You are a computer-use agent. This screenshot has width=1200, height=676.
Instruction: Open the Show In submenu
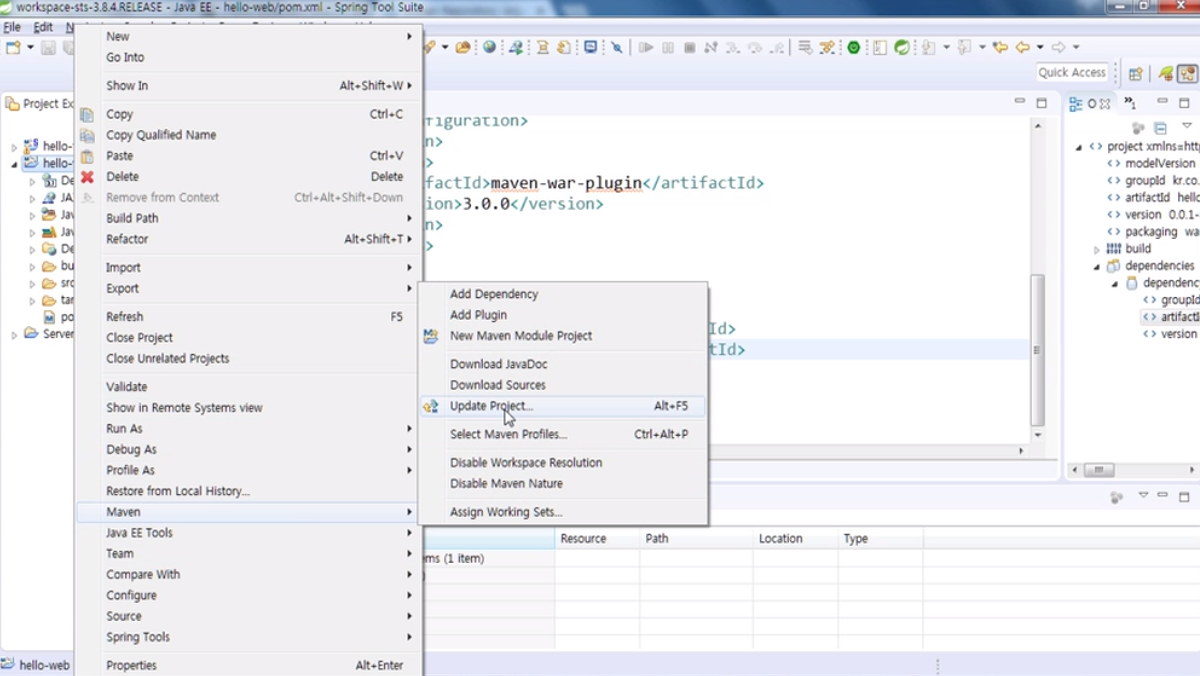[250, 86]
